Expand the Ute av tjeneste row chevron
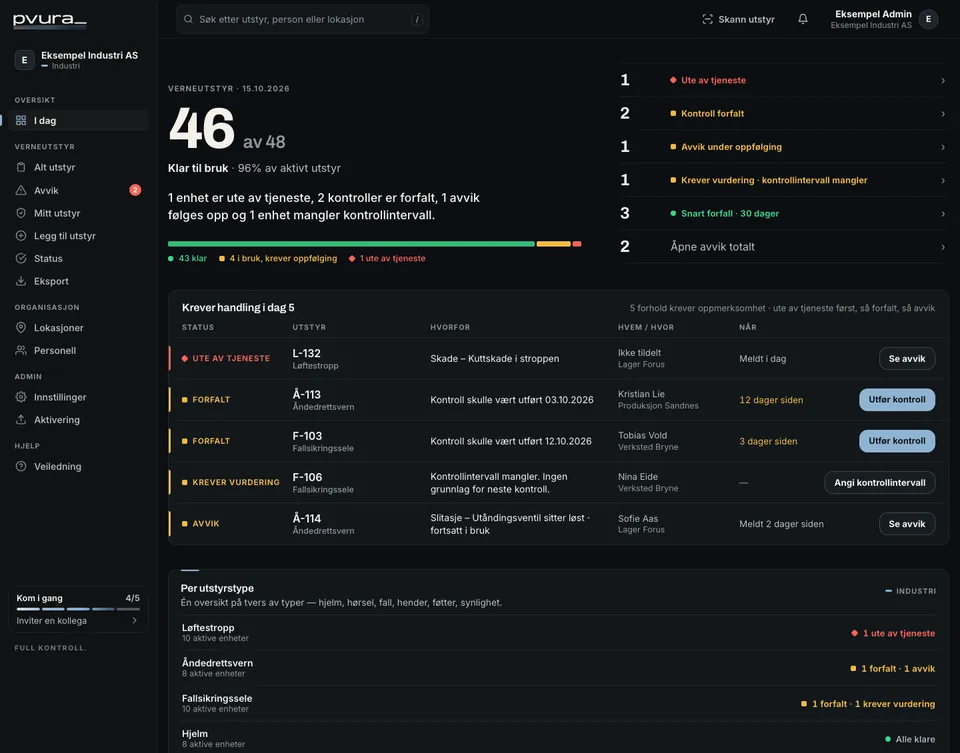Viewport: 960px width, 753px height. (943, 80)
